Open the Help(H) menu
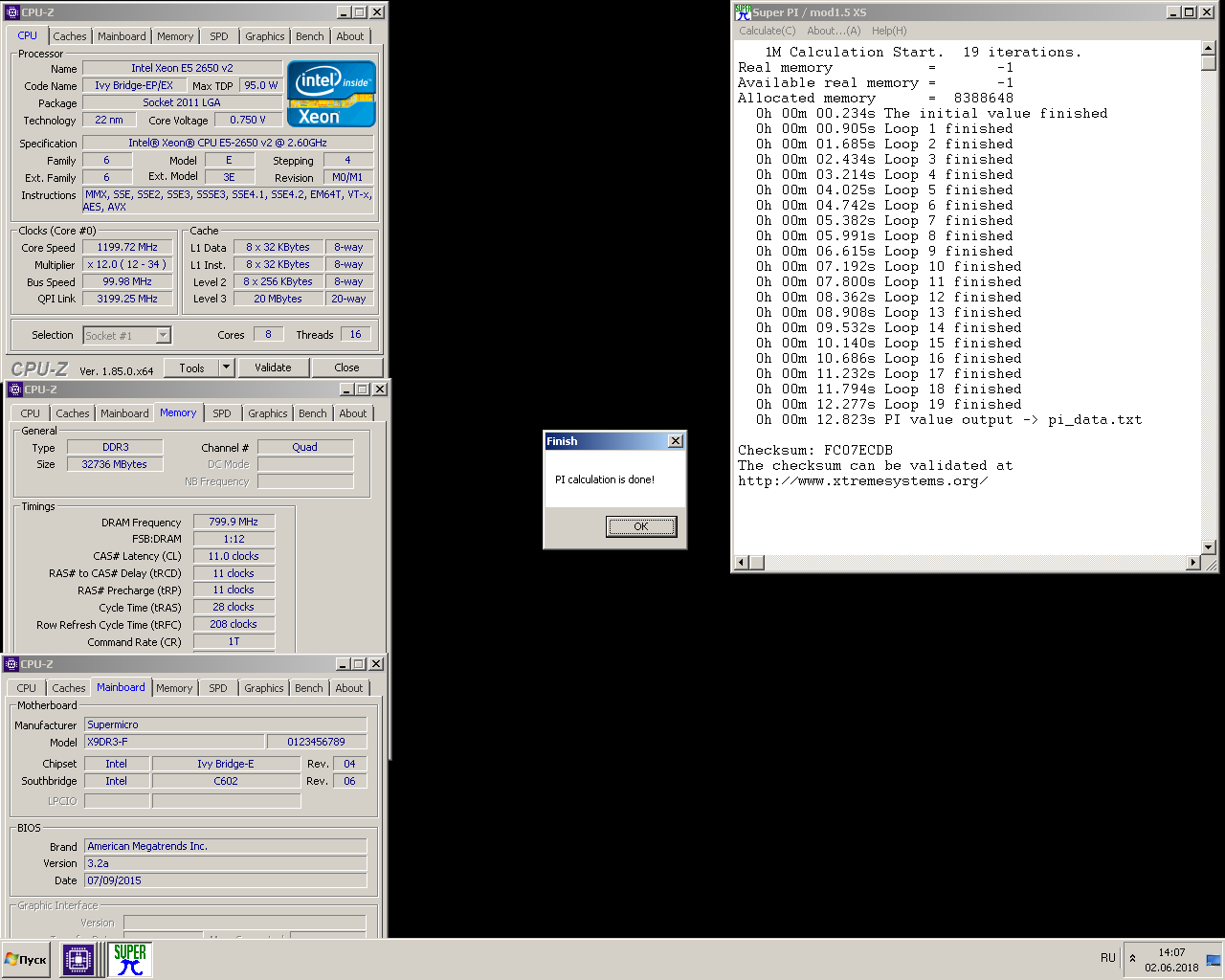This screenshot has height=980, width=1225. click(x=889, y=31)
